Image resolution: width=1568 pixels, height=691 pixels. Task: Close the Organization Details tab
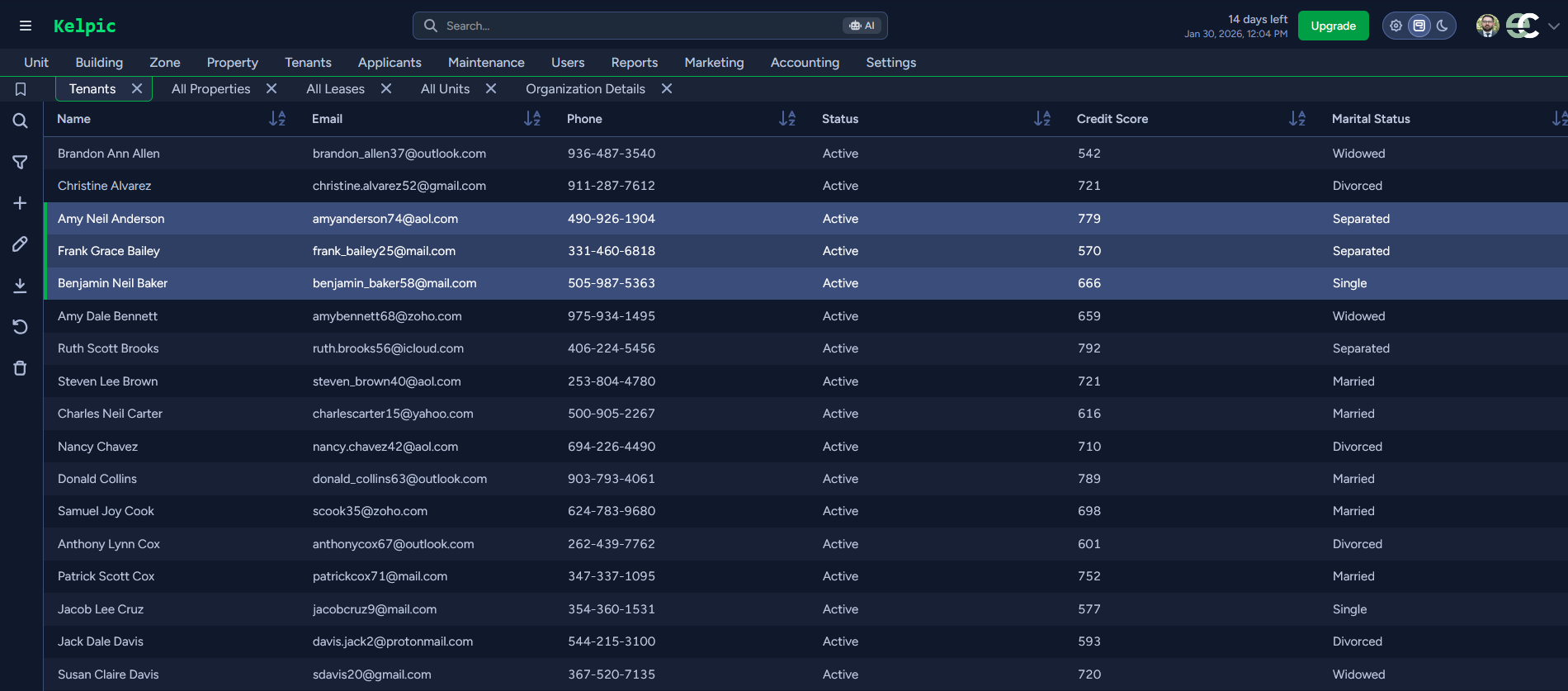point(667,88)
